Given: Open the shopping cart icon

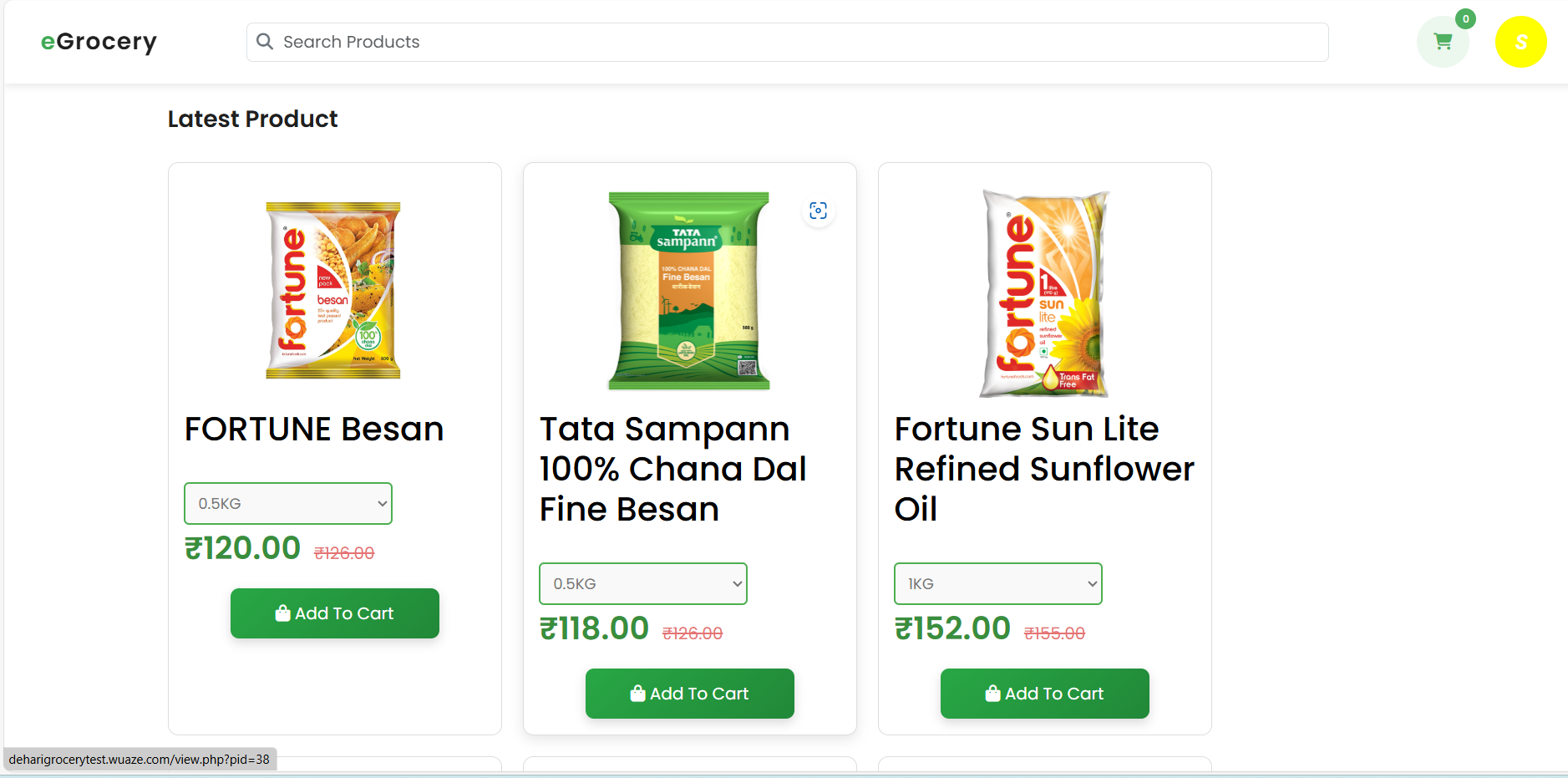Looking at the screenshot, I should (x=1443, y=42).
